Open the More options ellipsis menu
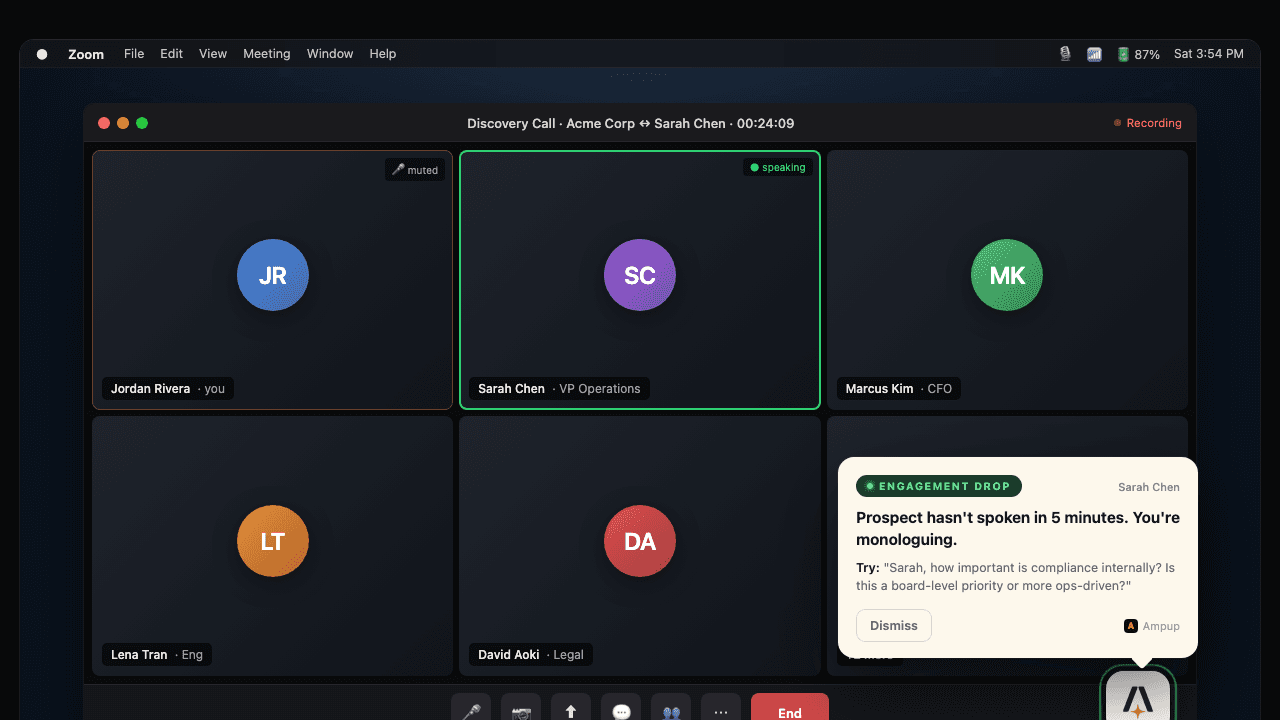Image resolution: width=1280 pixels, height=720 pixels. [x=720, y=710]
